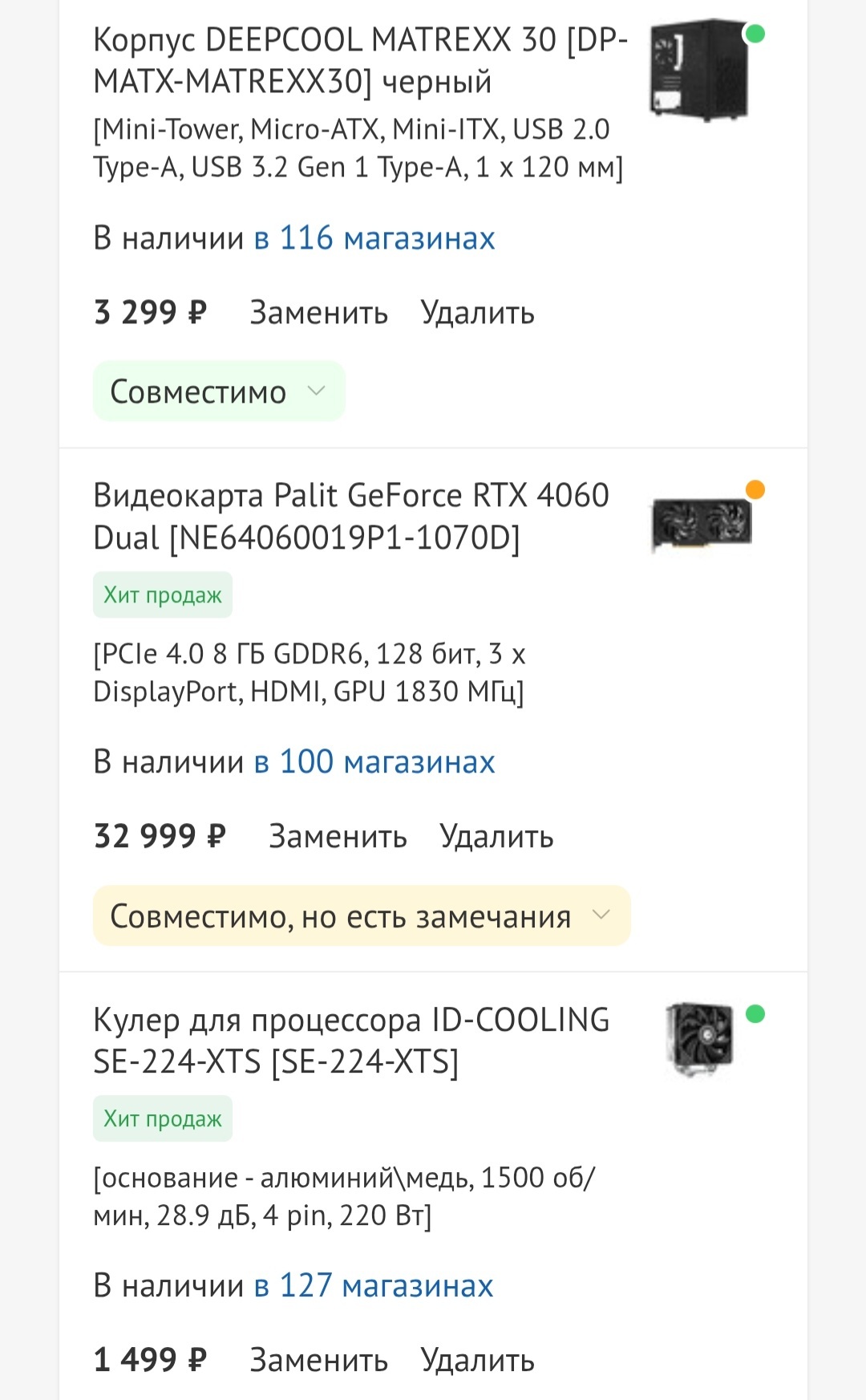This screenshot has height=1400, width=866.
Task: Click 'Удалить' for the DEEPCOOL case
Action: [477, 313]
